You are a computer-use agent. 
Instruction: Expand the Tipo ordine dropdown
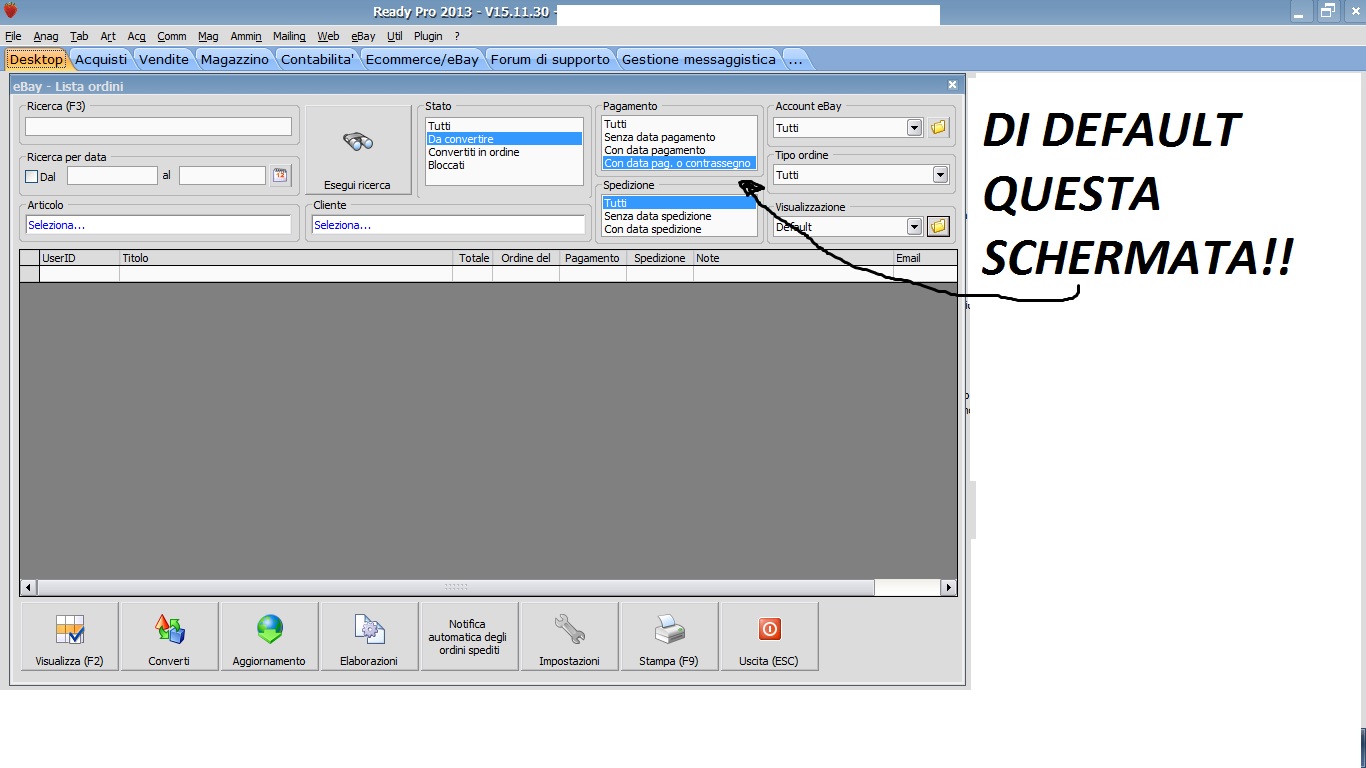[x=940, y=175]
